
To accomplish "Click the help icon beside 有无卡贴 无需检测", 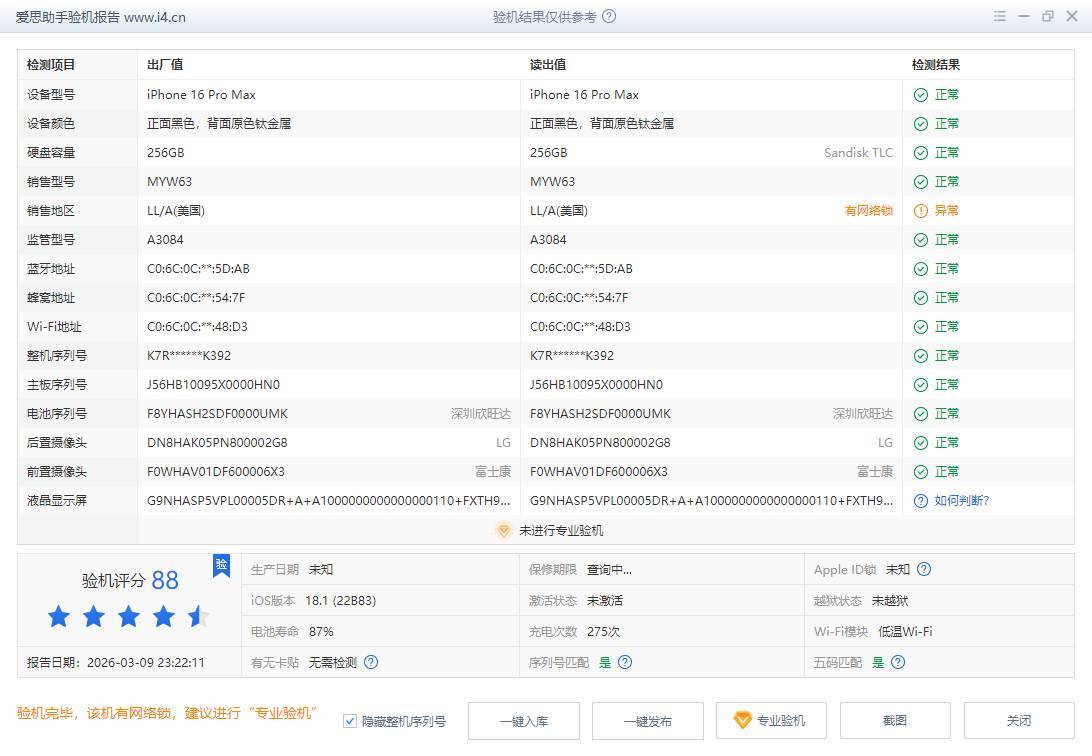I will [371, 662].
